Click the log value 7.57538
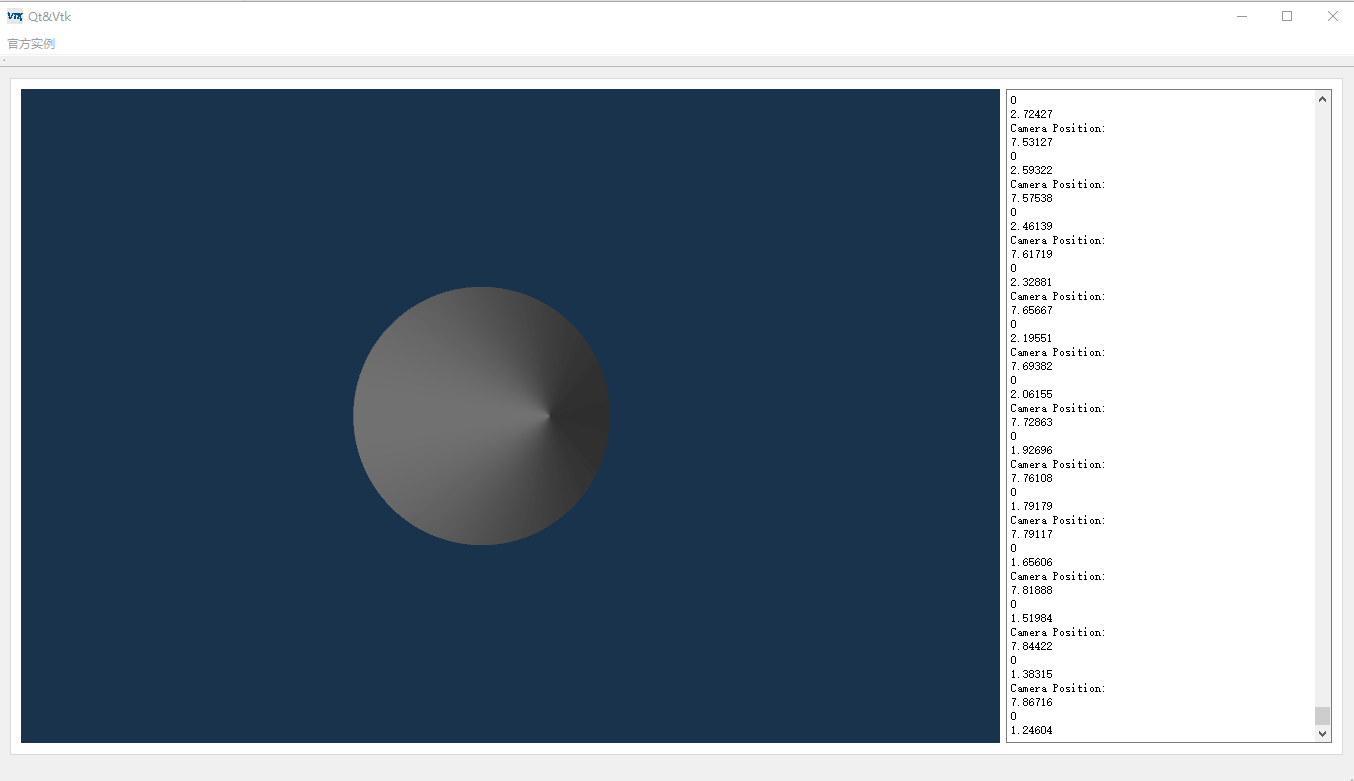 click(1031, 199)
